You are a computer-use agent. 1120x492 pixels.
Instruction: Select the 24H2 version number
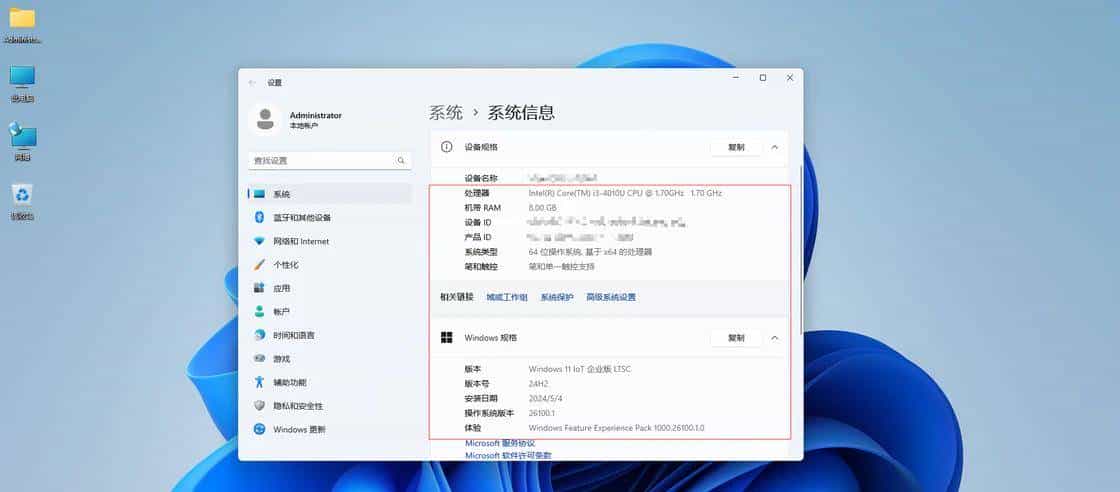coord(538,384)
